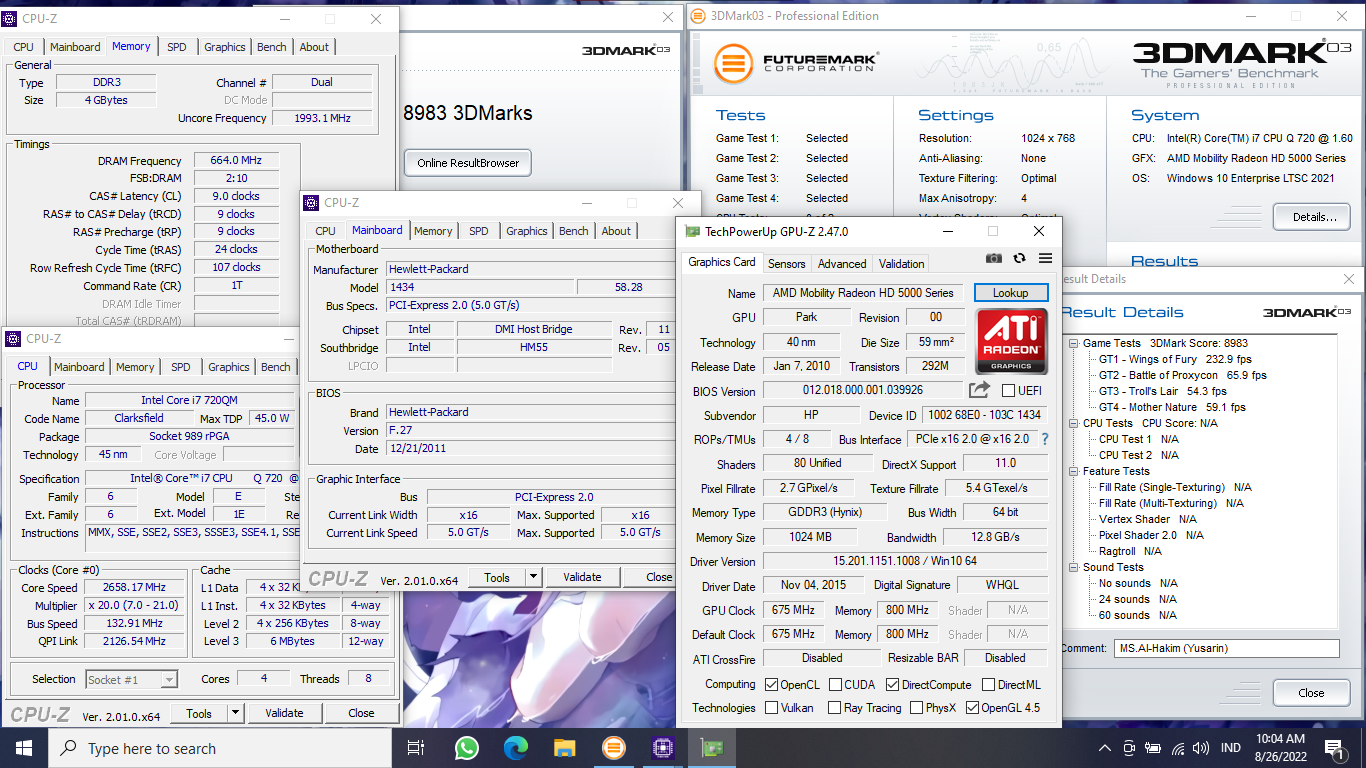Open the notification center icon
The image size is (1366, 768).
point(1335,748)
